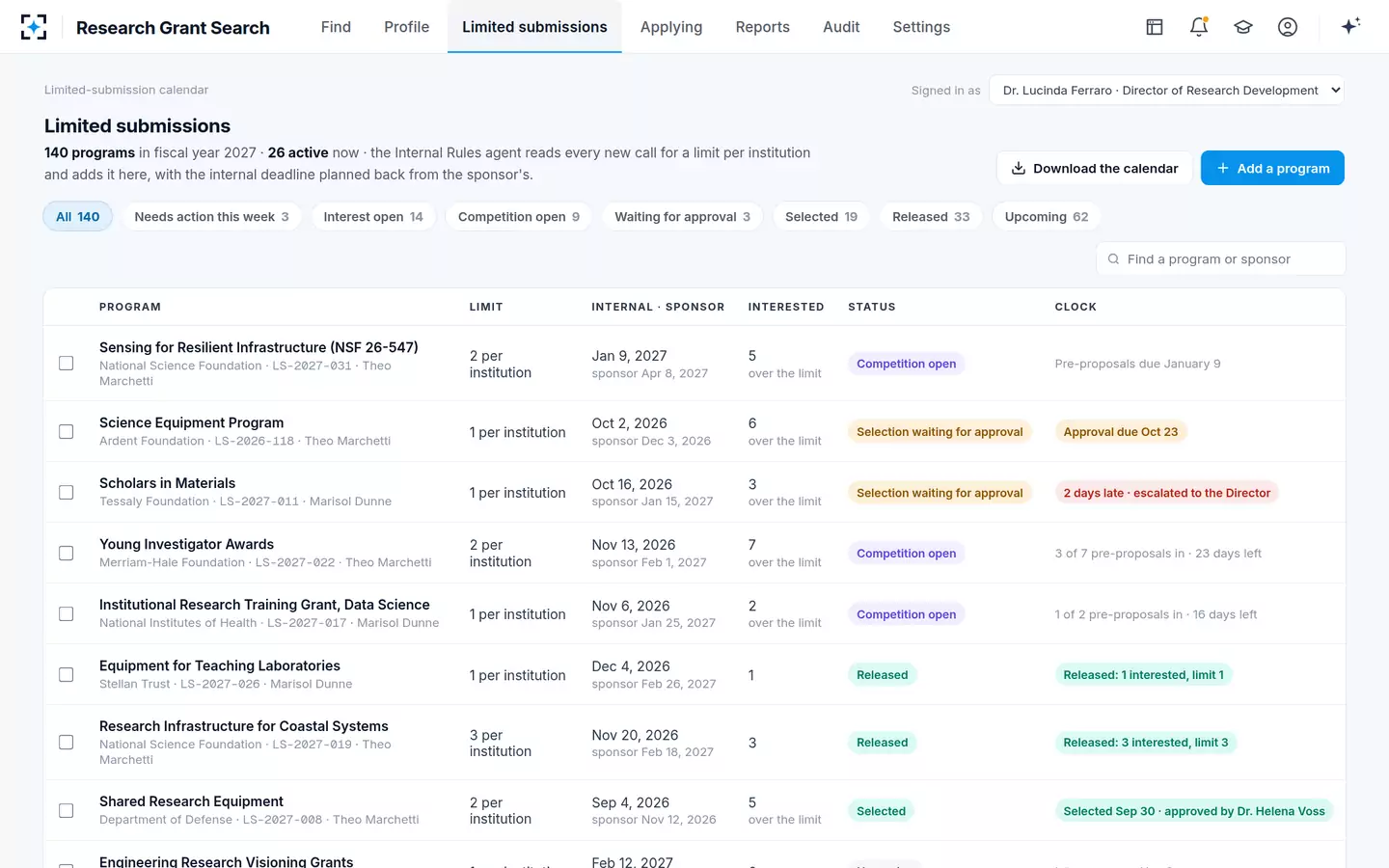
Task: Filter by Needs action this week
Action: [211, 217]
